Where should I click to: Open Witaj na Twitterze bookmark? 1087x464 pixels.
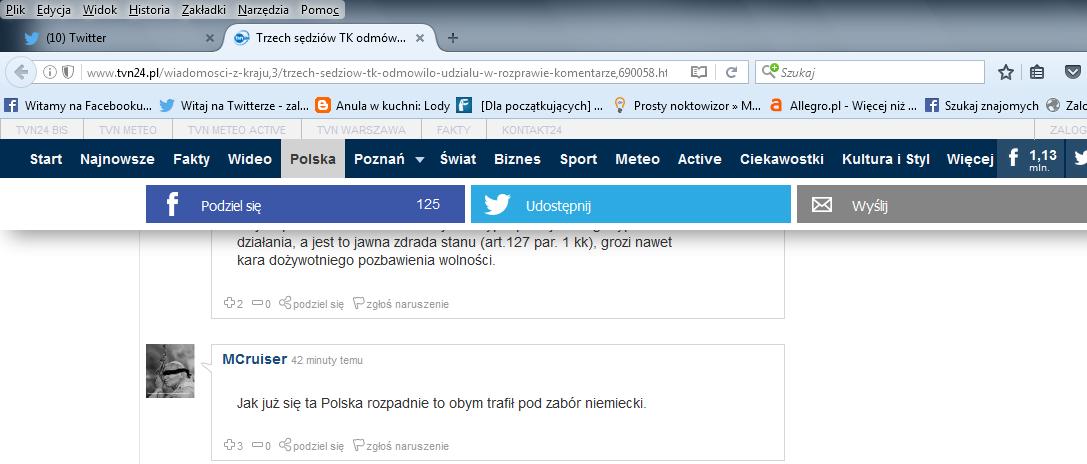pos(234,105)
